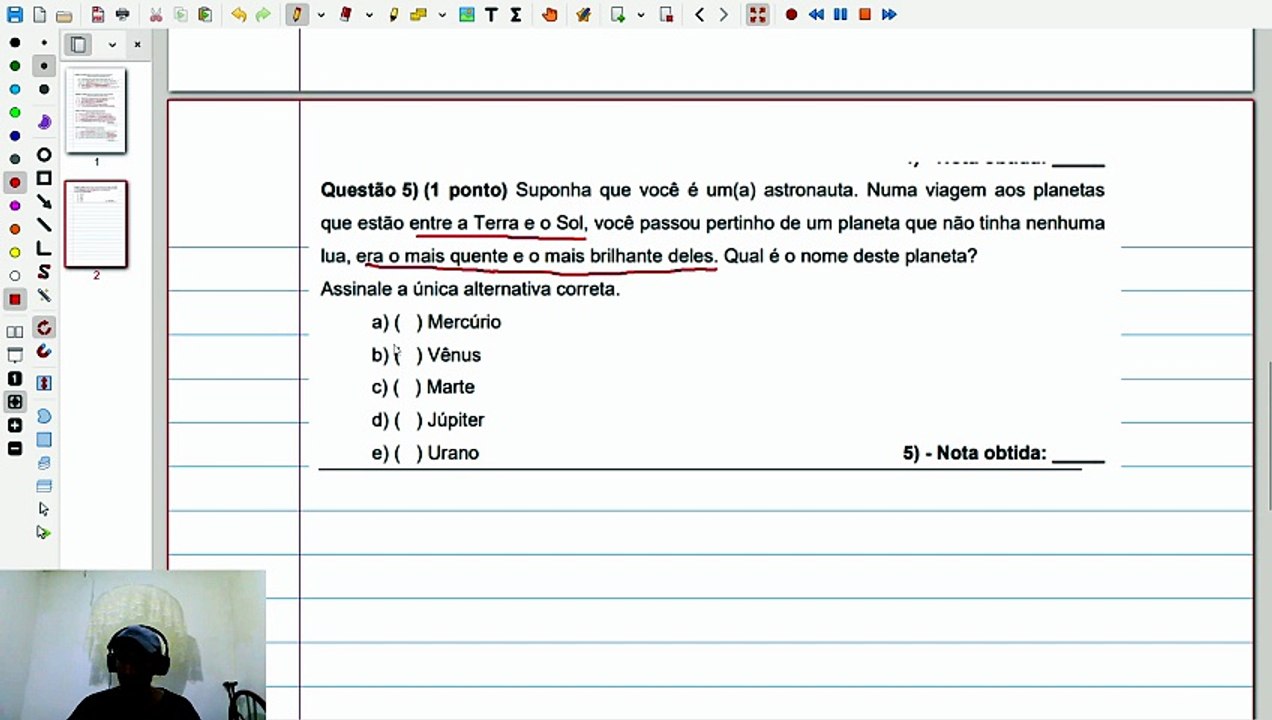Open the new page options dropdown
Screen dimensions: 1272x720
pos(640,15)
